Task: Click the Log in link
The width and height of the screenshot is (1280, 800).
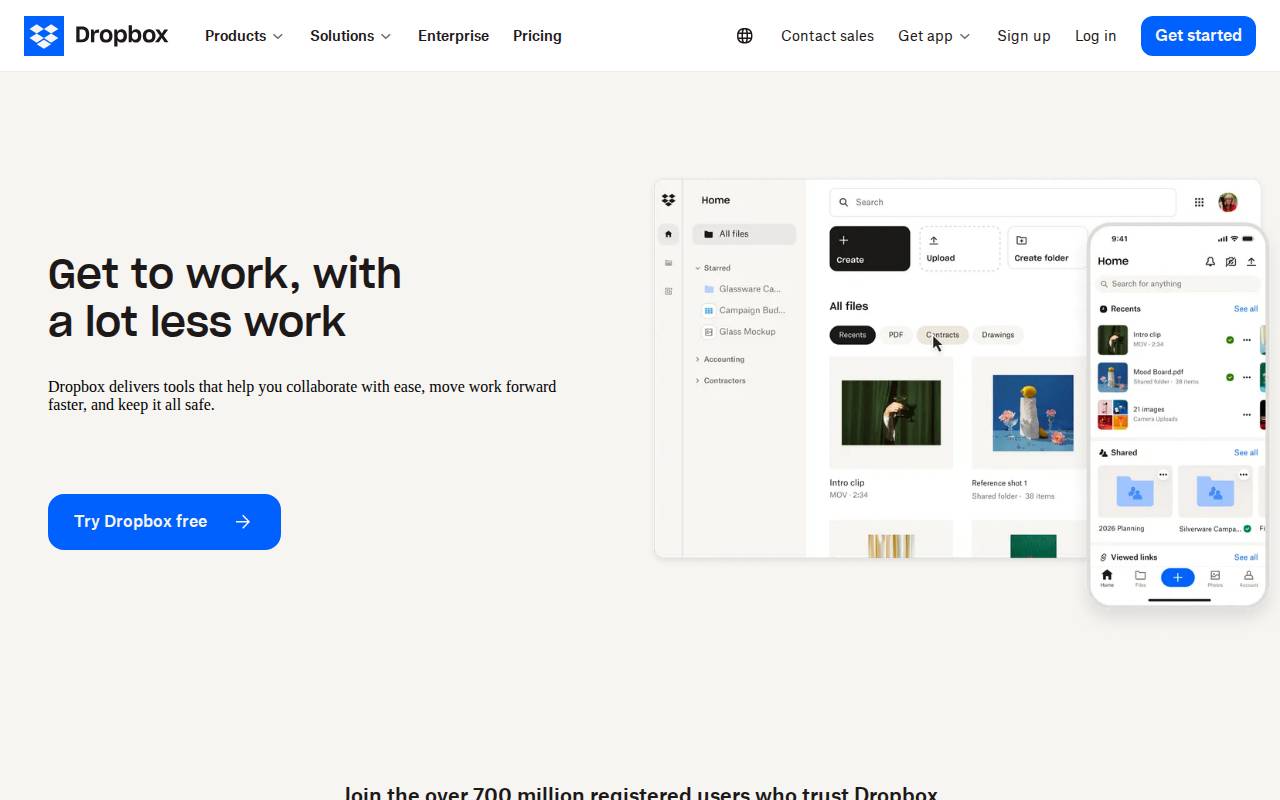Action: click(x=1095, y=36)
